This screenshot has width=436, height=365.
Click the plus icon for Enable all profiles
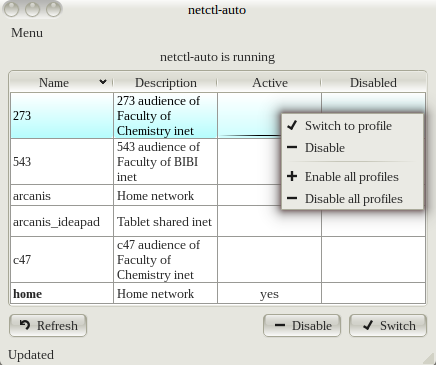(x=292, y=176)
